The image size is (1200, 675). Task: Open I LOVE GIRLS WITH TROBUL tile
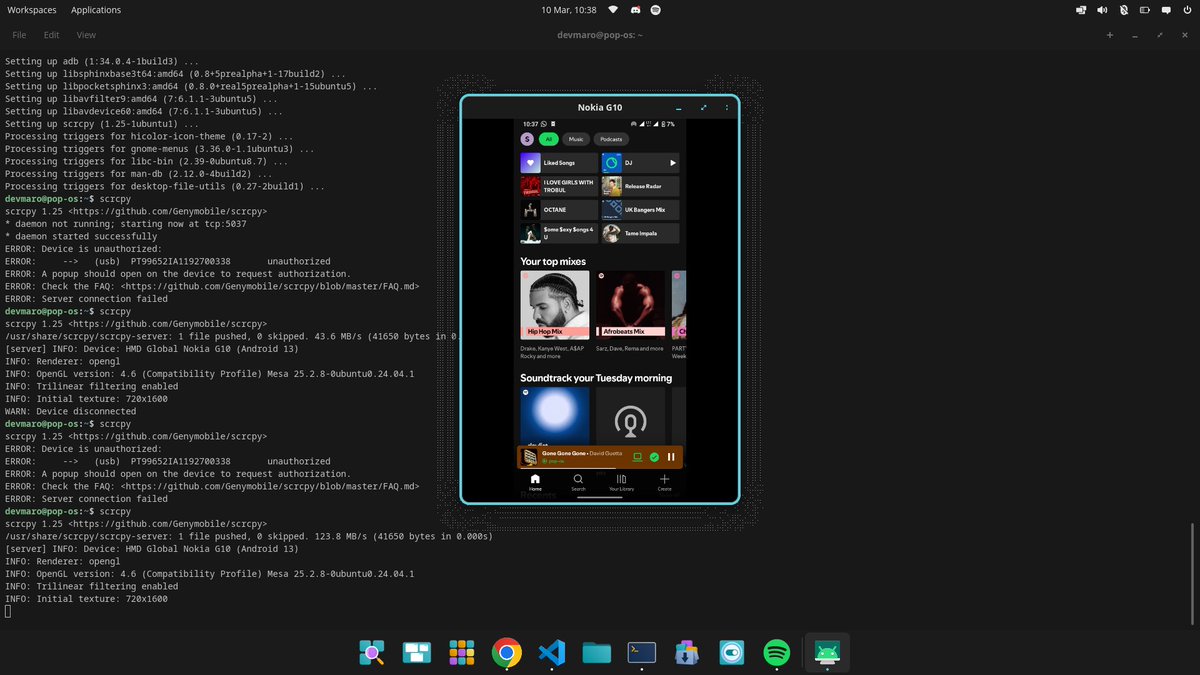[x=559, y=186]
